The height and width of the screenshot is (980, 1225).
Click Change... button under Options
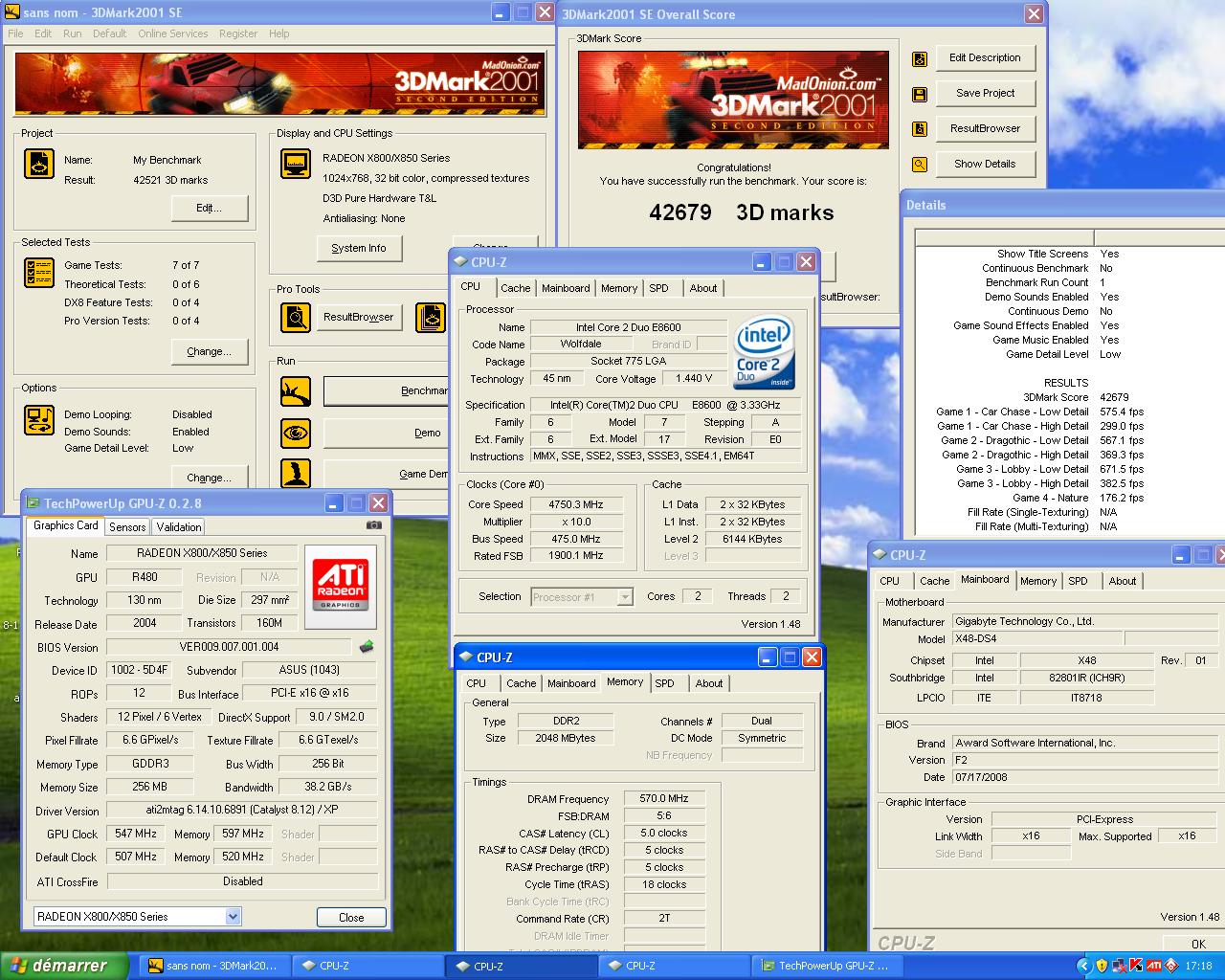pyautogui.click(x=210, y=477)
